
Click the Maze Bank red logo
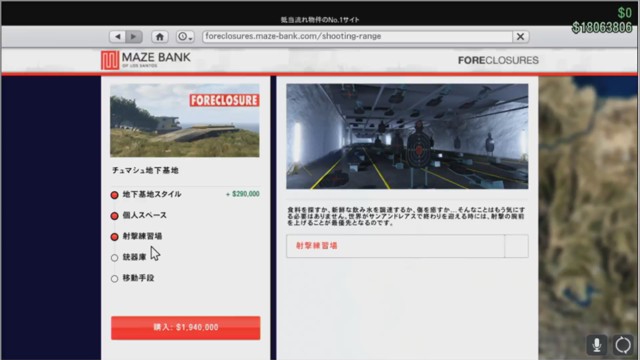coord(110,60)
